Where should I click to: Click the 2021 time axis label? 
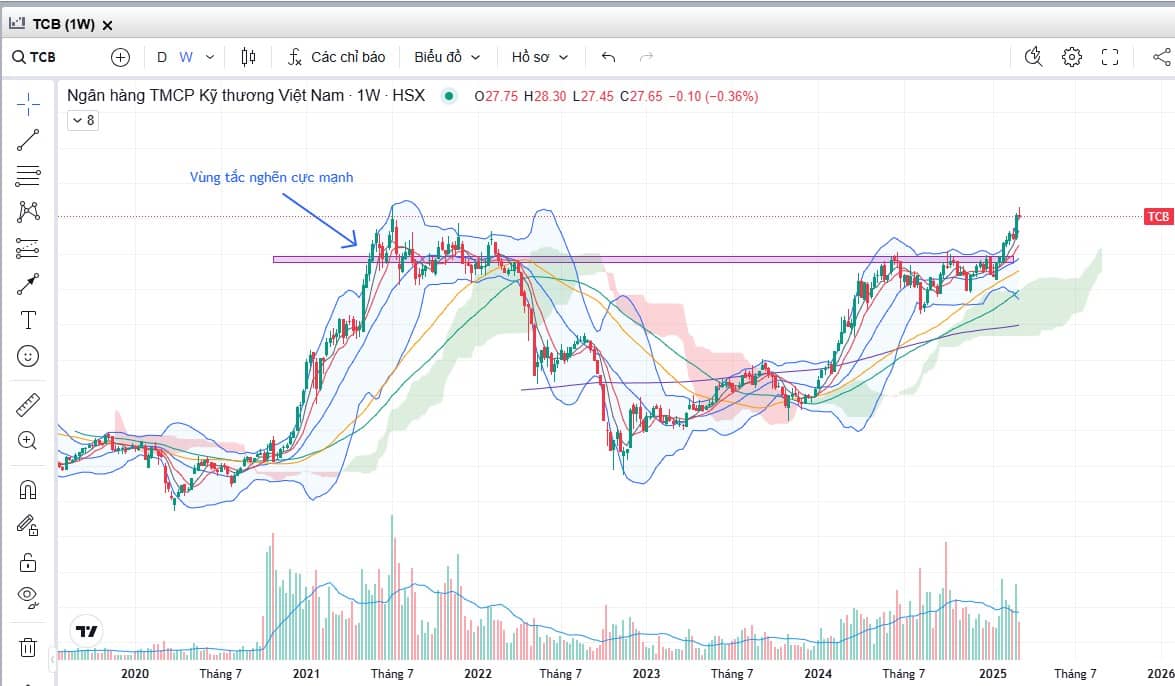tap(306, 673)
